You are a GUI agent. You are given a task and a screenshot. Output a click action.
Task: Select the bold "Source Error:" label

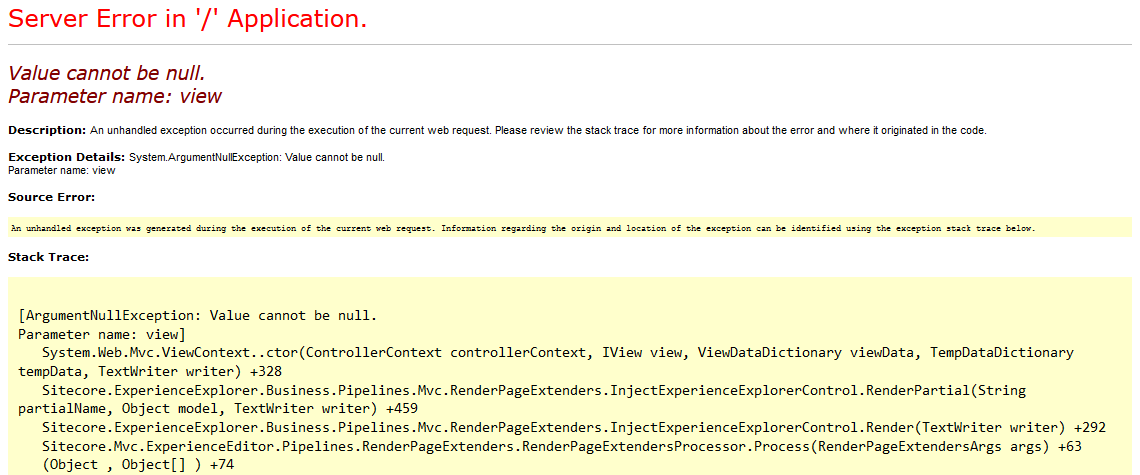[x=51, y=197]
